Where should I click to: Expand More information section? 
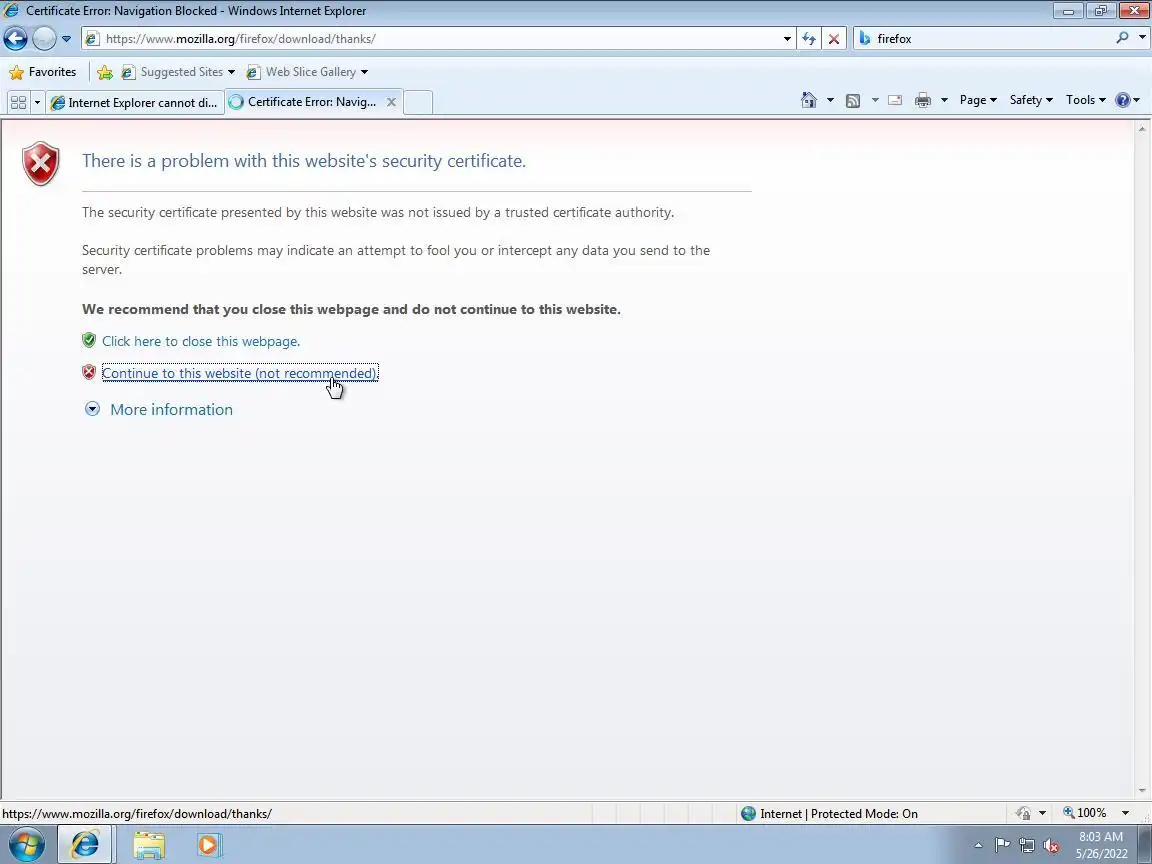point(92,409)
